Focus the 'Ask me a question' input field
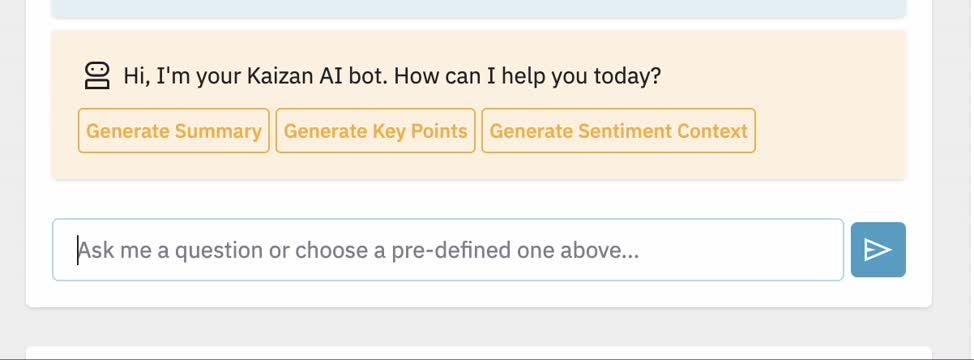 [448, 250]
